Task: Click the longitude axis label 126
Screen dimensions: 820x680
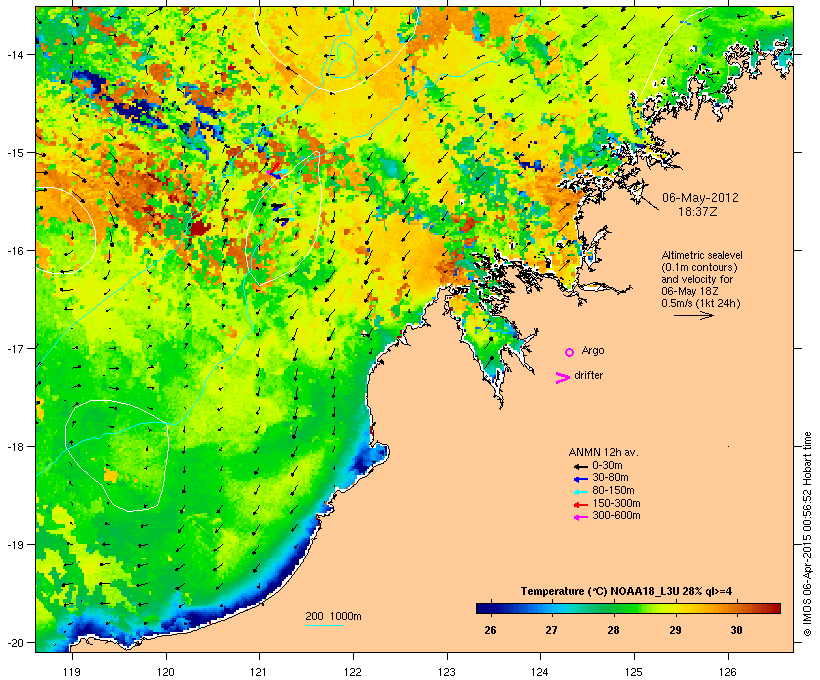Action: coord(728,672)
